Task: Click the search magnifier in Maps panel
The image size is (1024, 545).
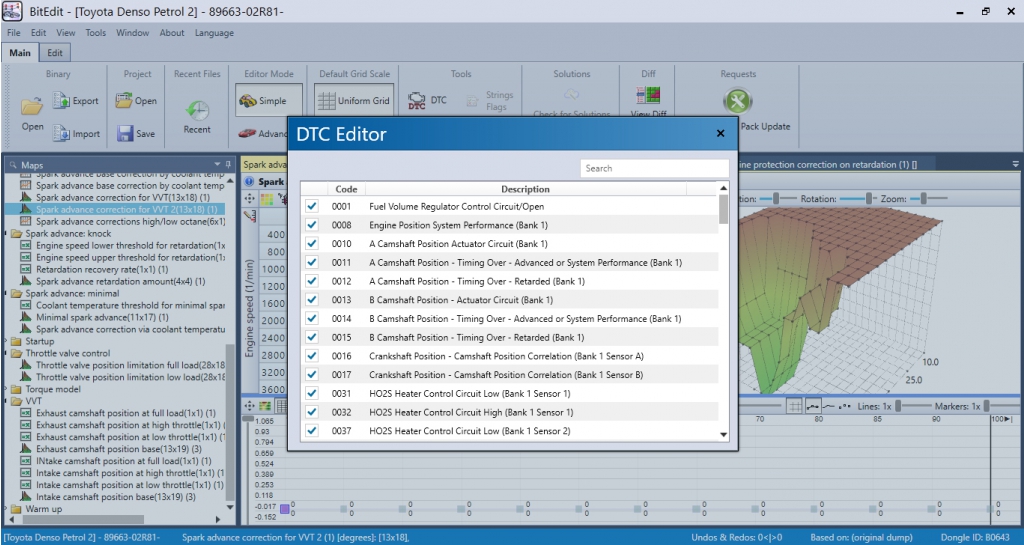Action: (13, 166)
